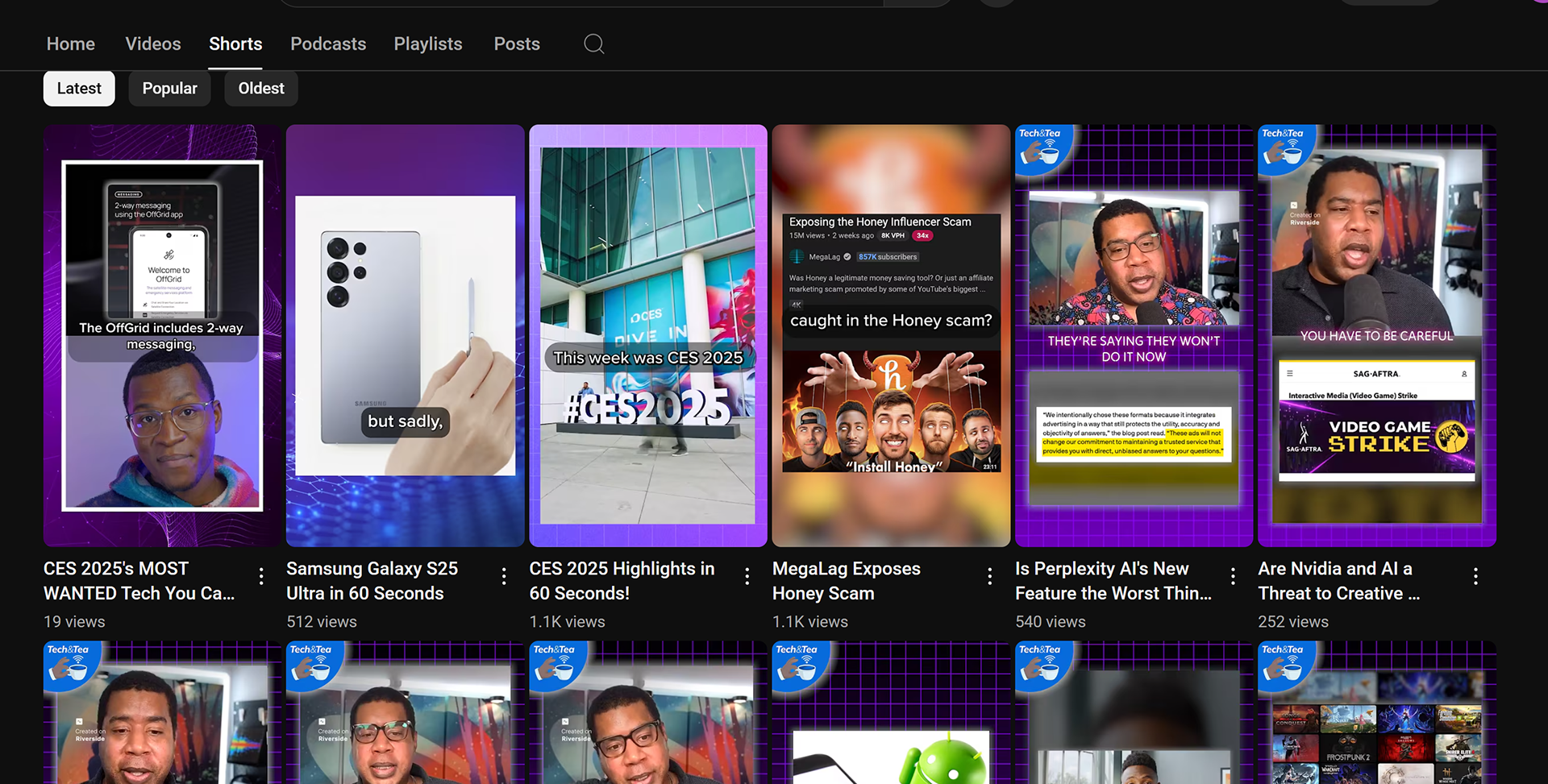Sort shorts by Latest
This screenshot has width=1548, height=784.
(x=79, y=89)
